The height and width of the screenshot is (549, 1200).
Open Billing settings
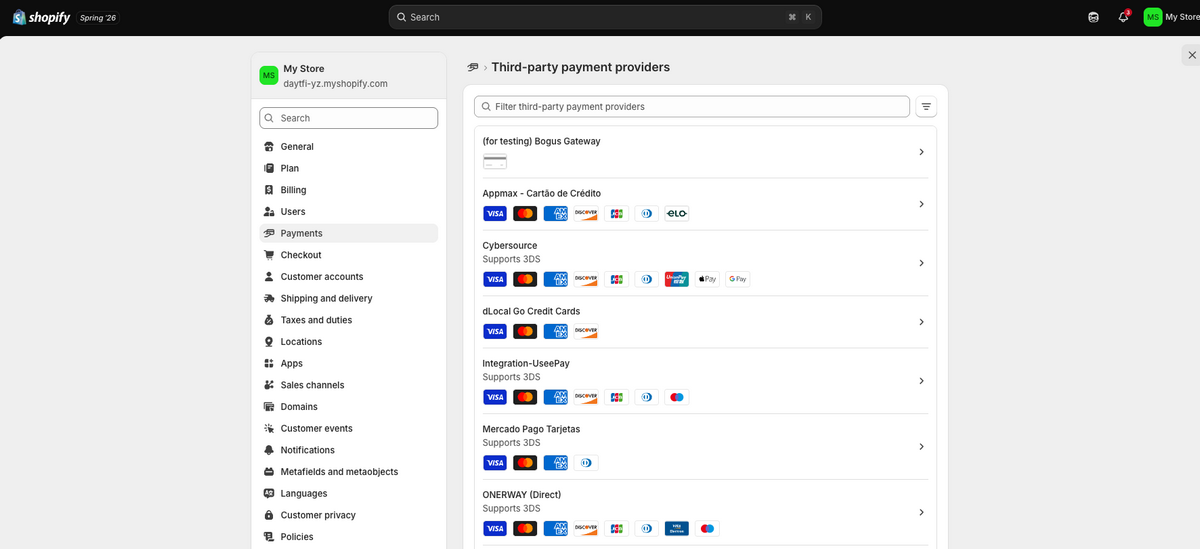(x=349, y=190)
